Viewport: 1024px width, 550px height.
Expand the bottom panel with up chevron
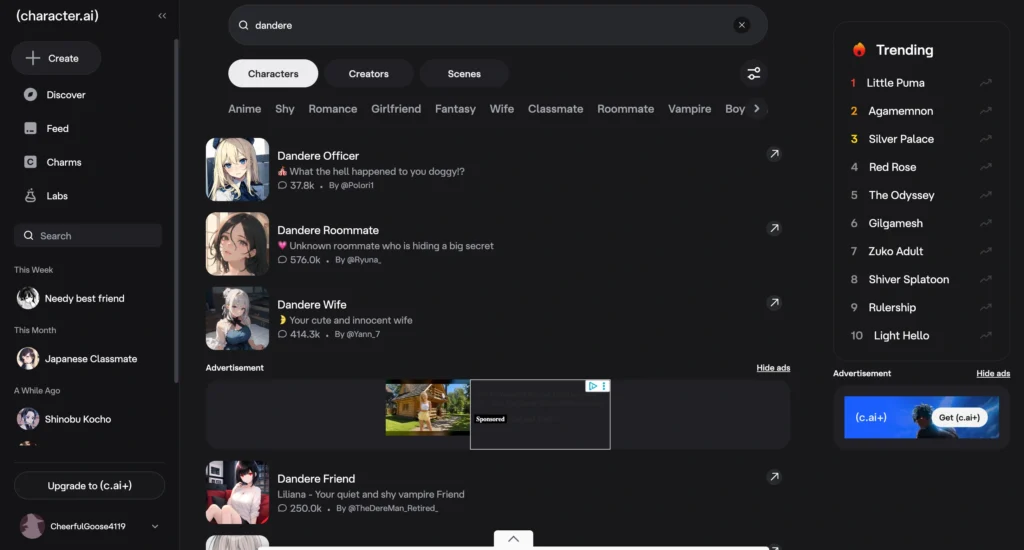(x=513, y=539)
